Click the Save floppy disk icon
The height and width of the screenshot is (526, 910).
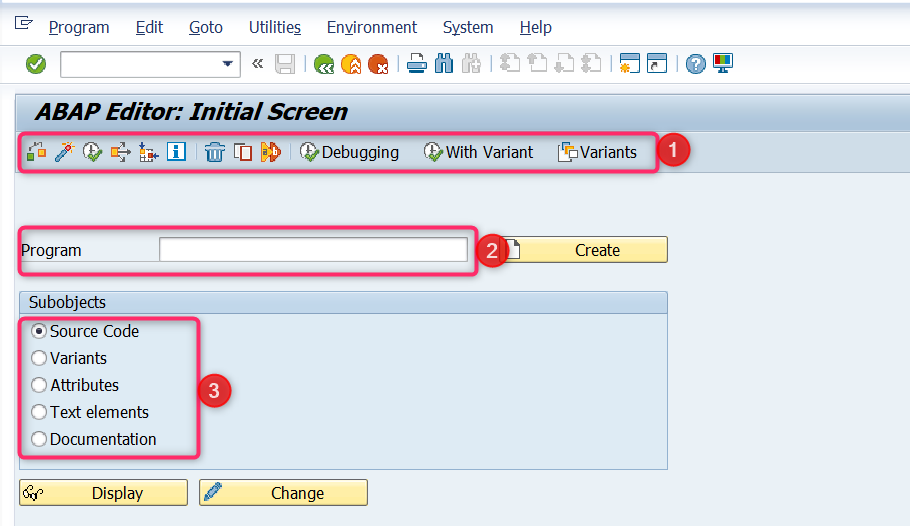click(285, 64)
